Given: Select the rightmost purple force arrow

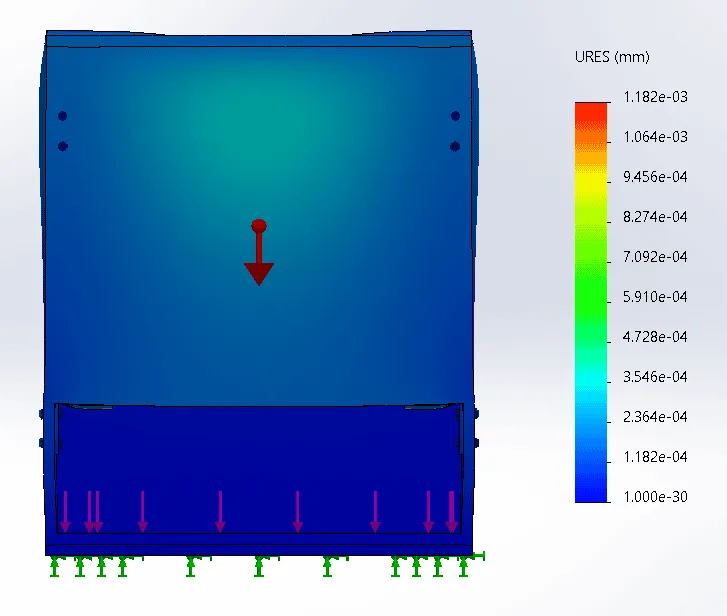Looking at the screenshot, I should tap(452, 511).
